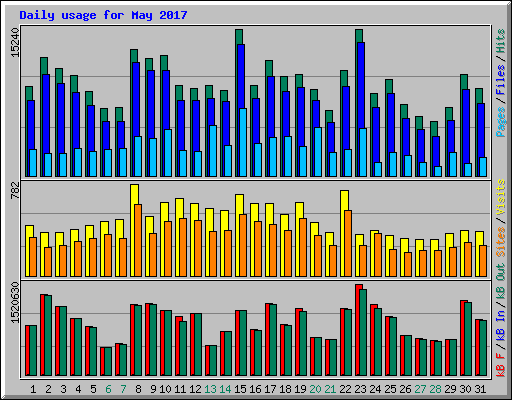
Task: Click the 'Files' legend label
Action: pos(501,80)
